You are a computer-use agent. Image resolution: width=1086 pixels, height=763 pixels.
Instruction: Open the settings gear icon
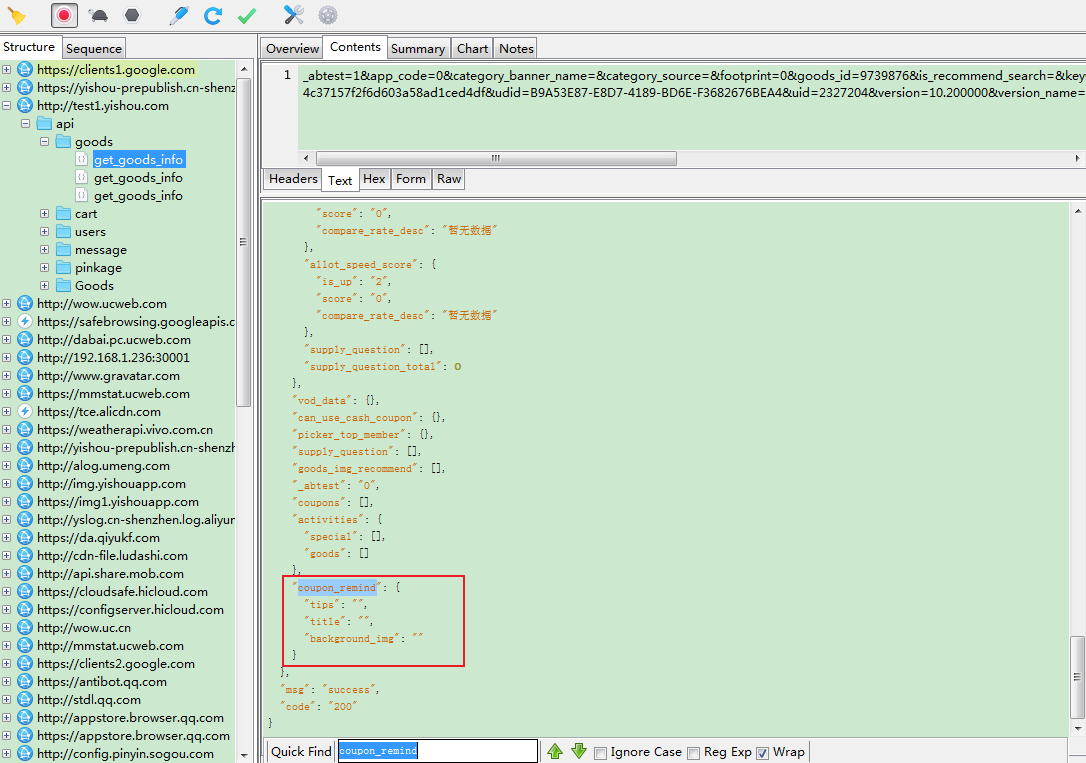pos(328,15)
